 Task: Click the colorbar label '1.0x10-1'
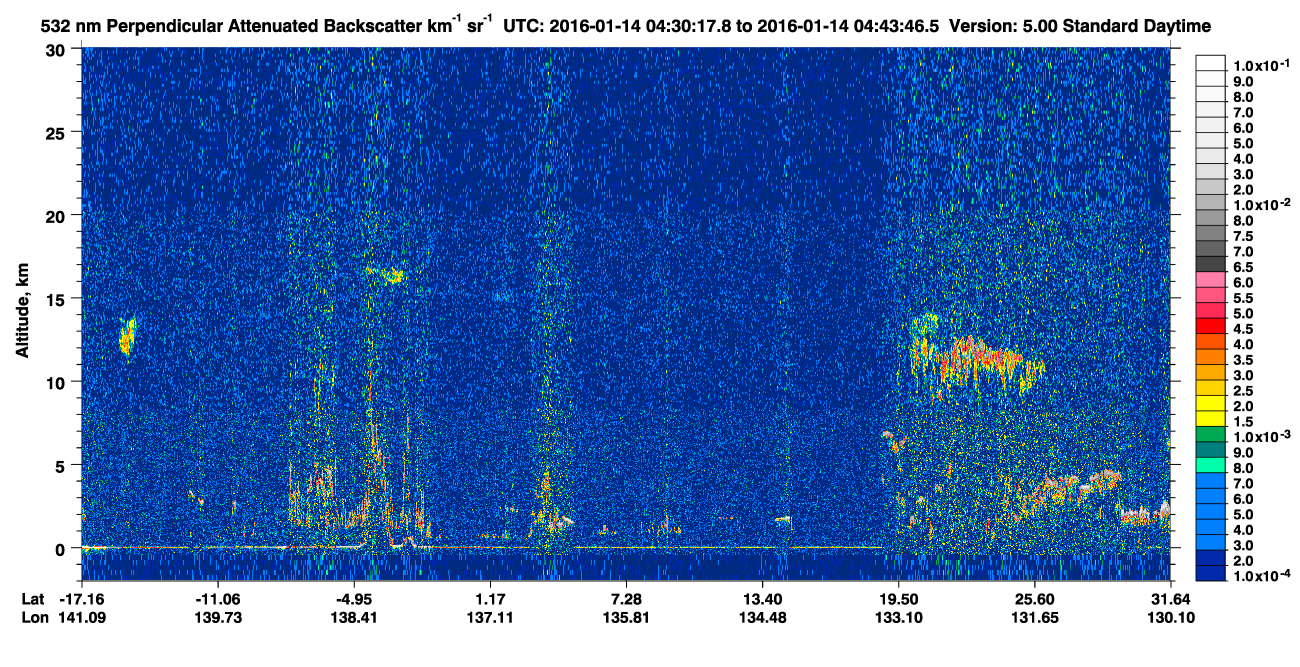[1263, 65]
